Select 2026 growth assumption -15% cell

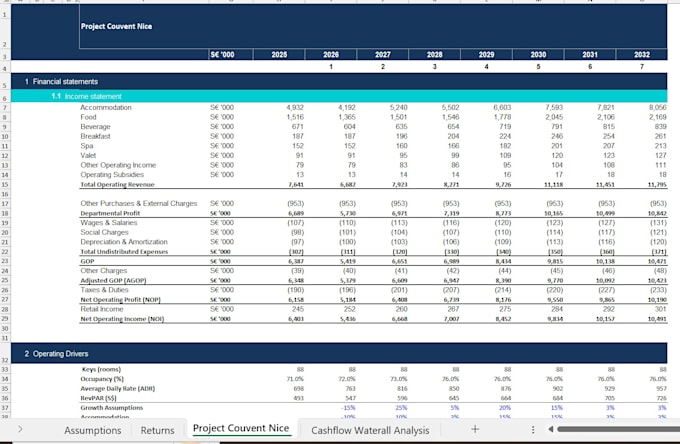coord(348,408)
